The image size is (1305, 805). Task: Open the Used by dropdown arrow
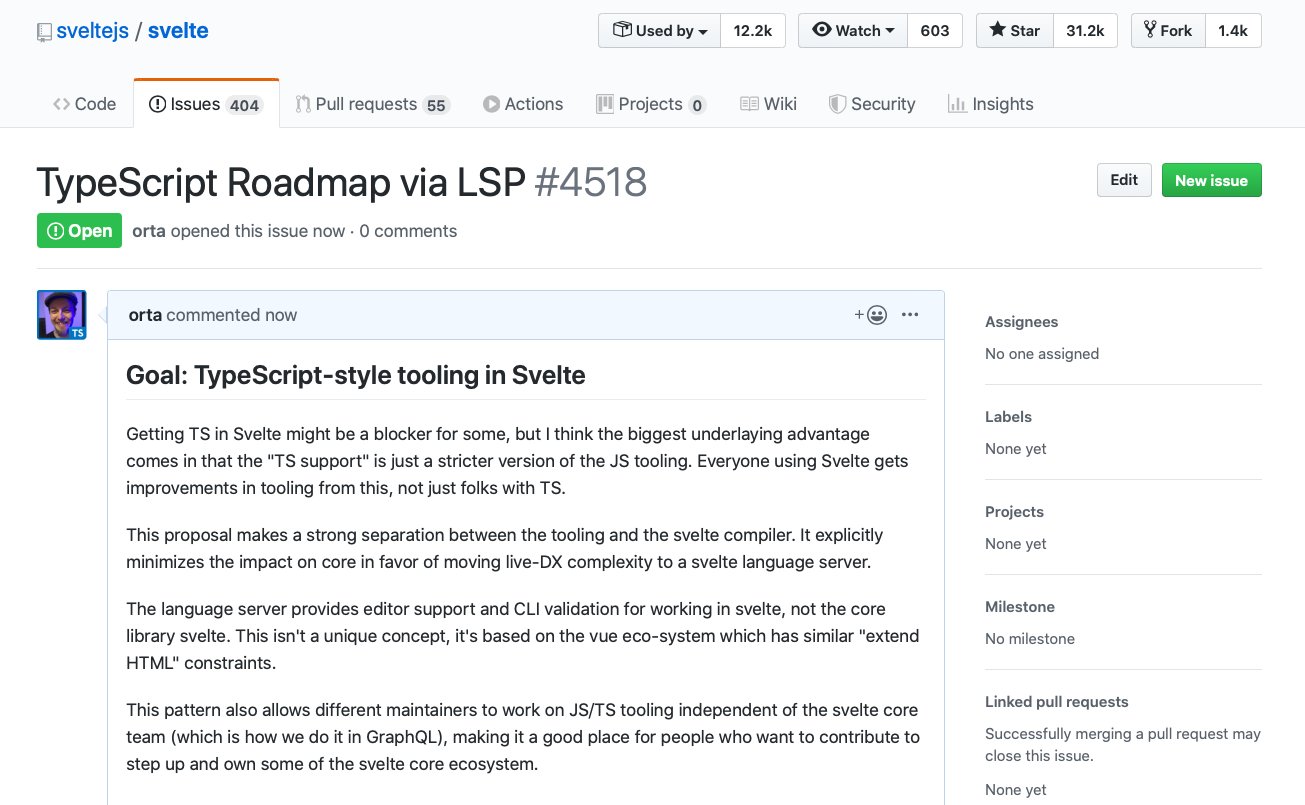coord(704,31)
